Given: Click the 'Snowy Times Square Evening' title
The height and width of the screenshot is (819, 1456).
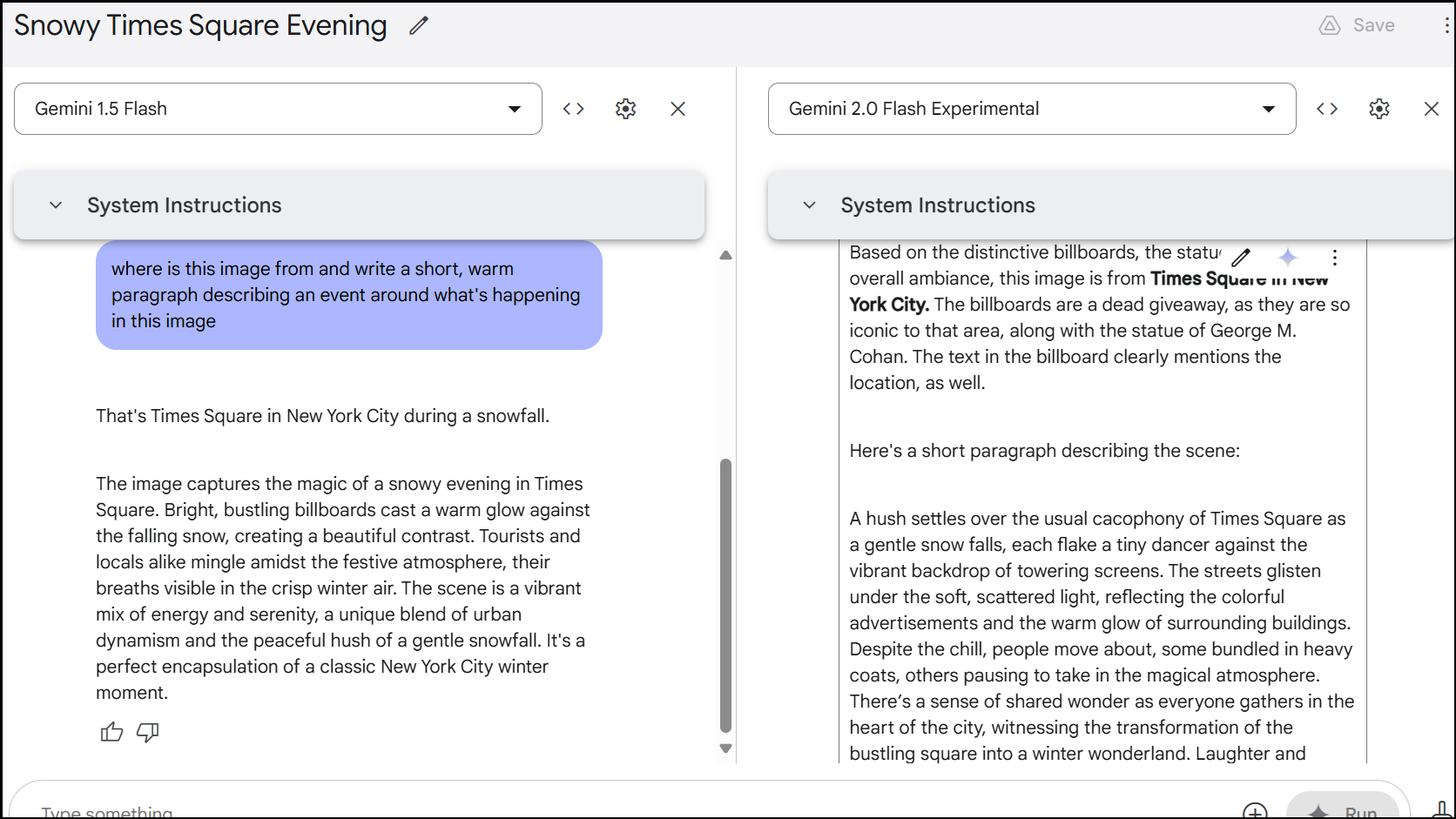Looking at the screenshot, I should (200, 26).
